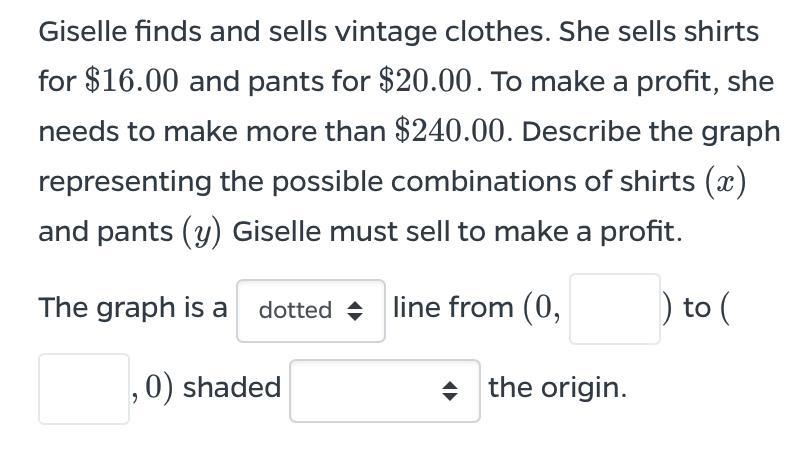Screen dimensions: 794x467
Task: Click the $20.00 pants price
Action: tap(425, 81)
